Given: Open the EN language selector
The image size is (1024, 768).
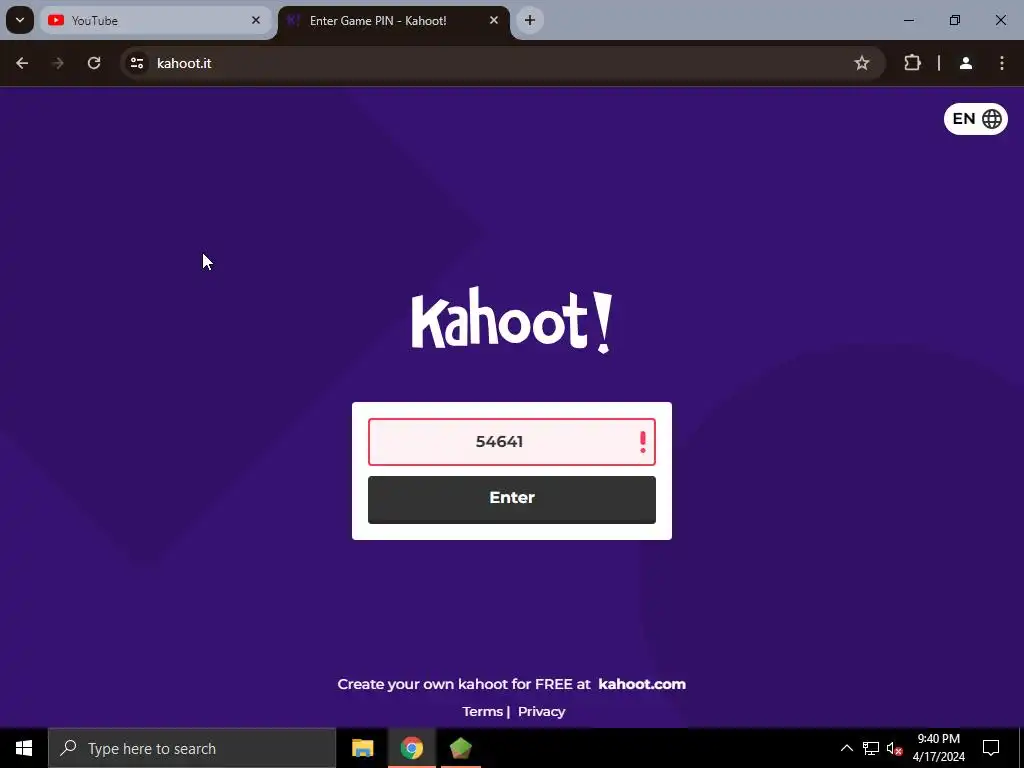Looking at the screenshot, I should point(976,119).
